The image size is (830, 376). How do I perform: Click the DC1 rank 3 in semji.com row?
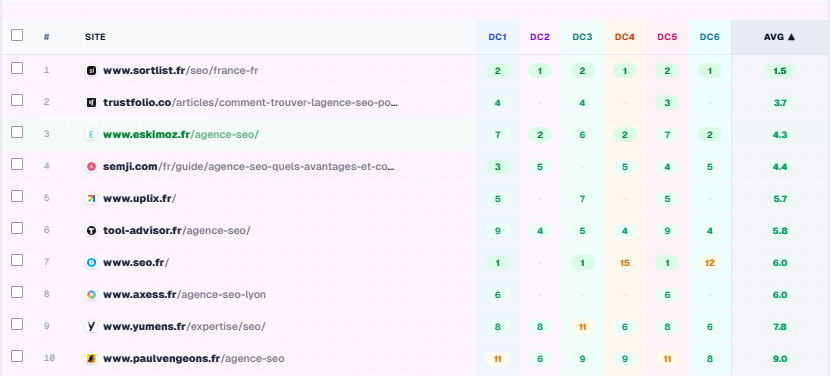(x=498, y=167)
